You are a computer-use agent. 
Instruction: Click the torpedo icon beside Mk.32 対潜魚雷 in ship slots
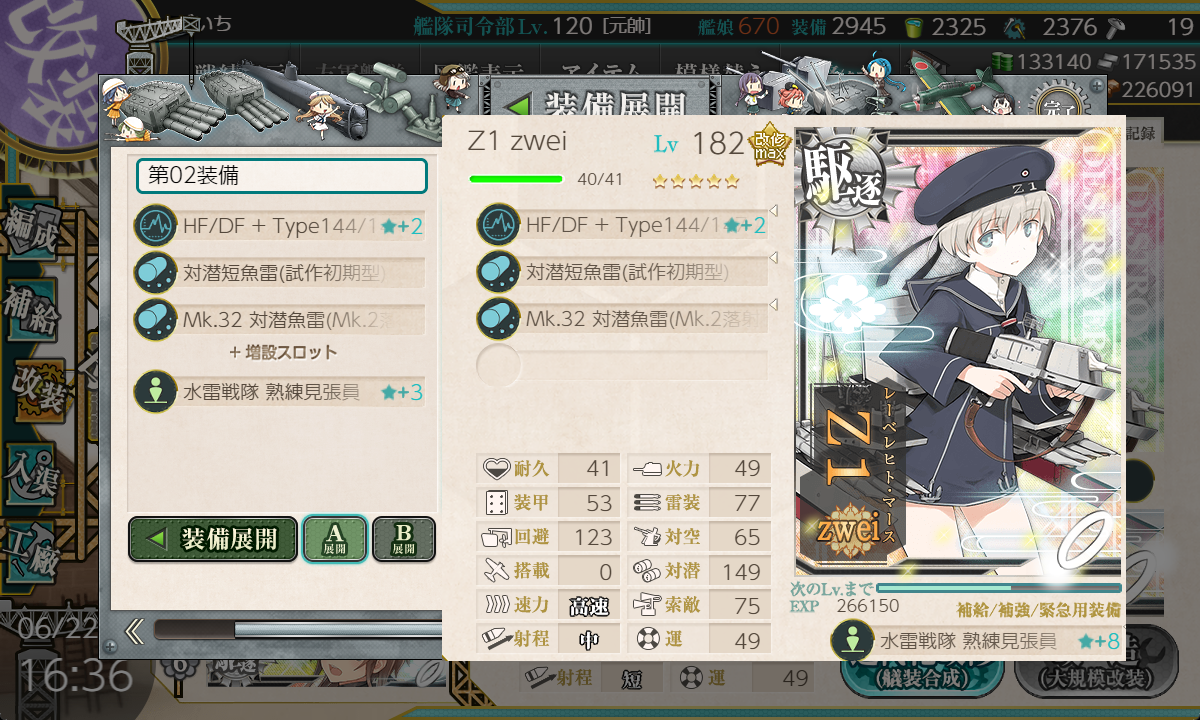point(499,320)
